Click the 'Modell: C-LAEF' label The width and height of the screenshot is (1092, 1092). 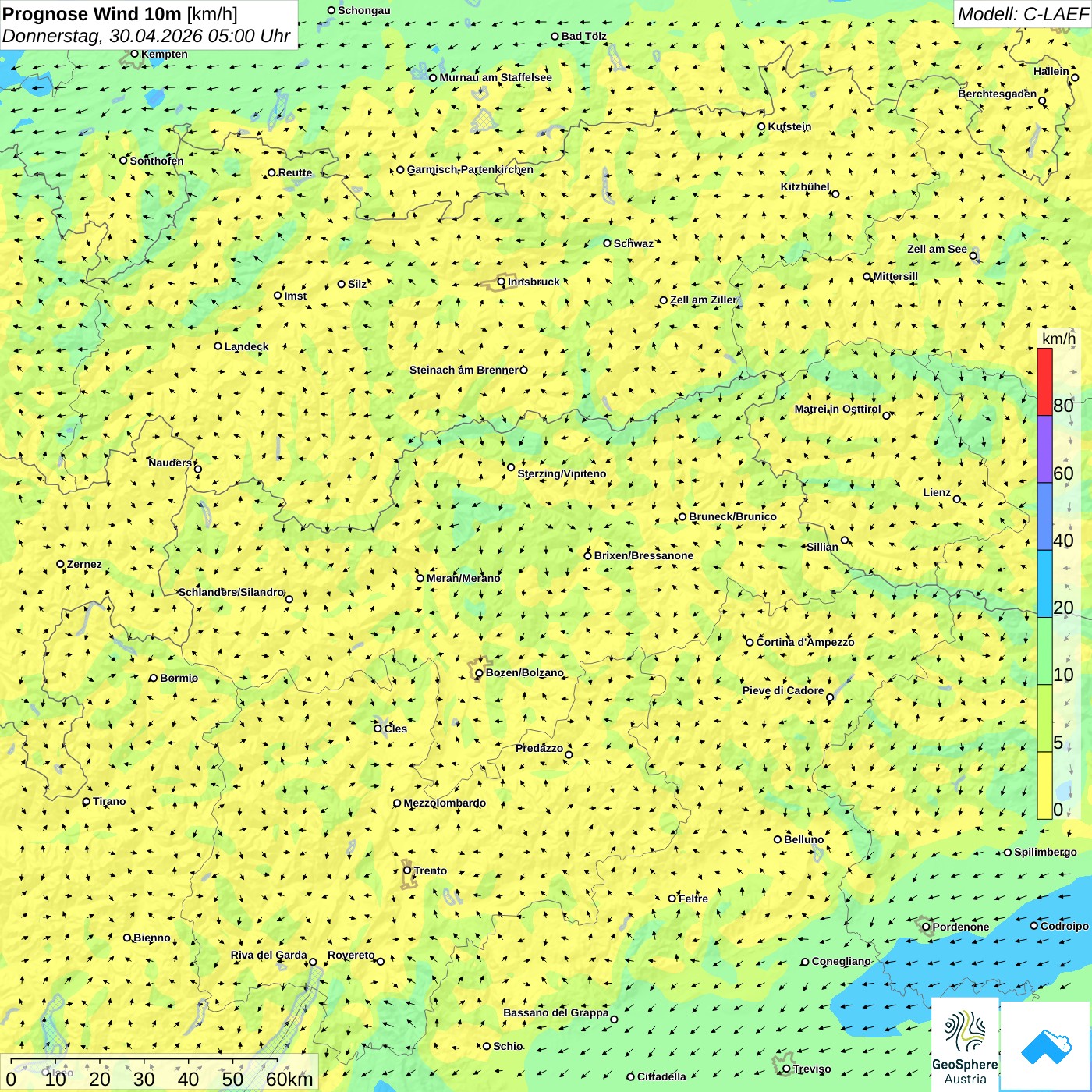coord(1023,14)
